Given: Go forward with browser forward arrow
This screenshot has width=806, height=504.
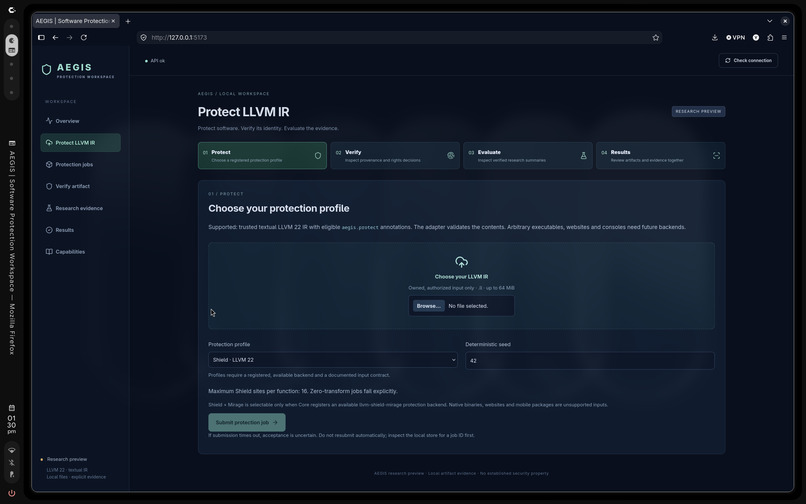Looking at the screenshot, I should point(69,38).
